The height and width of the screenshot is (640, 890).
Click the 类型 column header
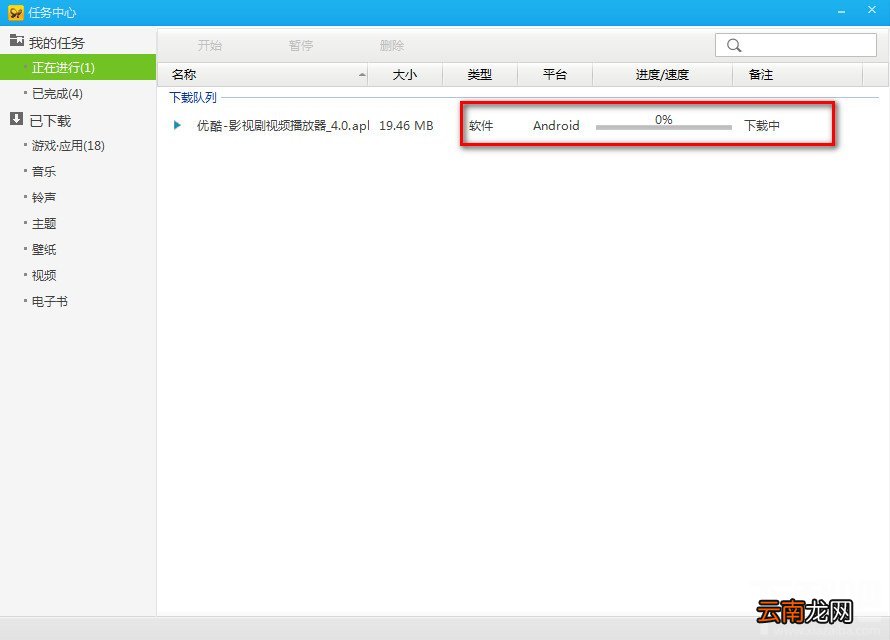480,75
